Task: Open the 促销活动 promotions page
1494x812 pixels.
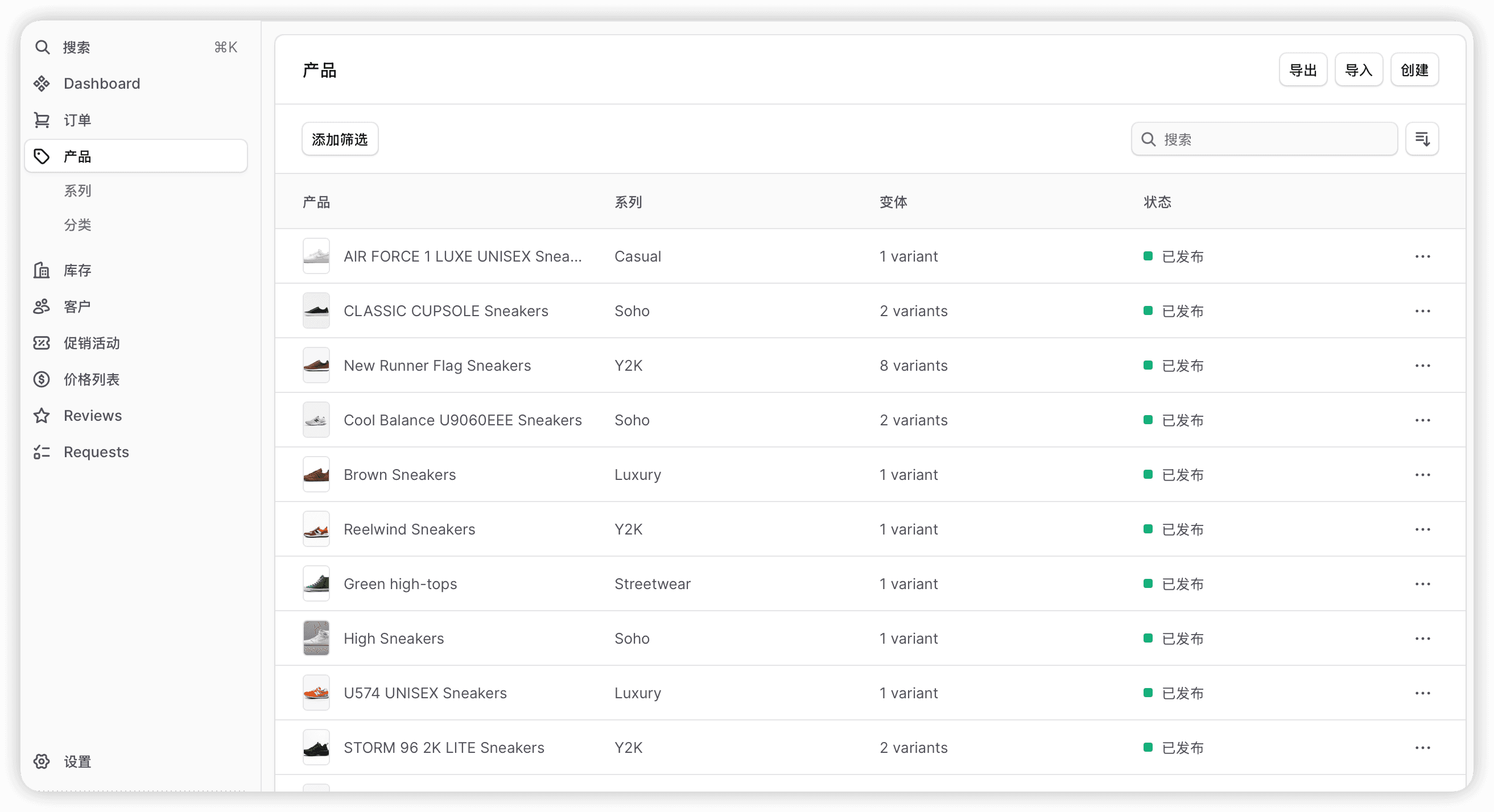Action: (x=91, y=343)
